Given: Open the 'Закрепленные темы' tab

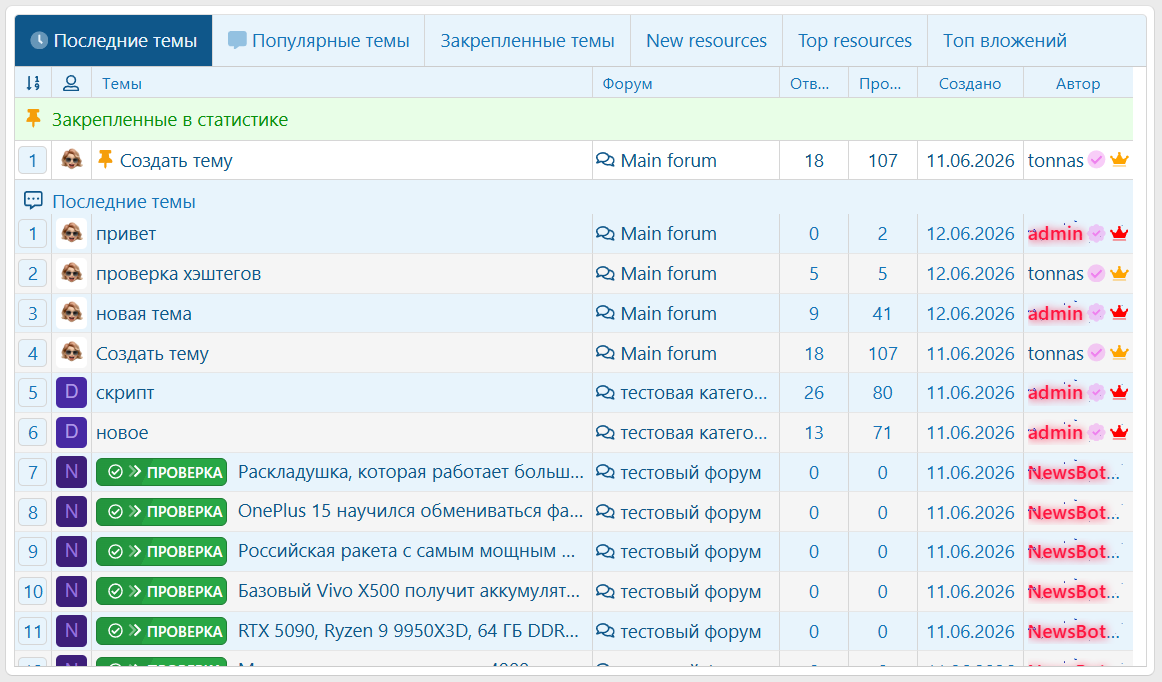Looking at the screenshot, I should click(x=528, y=41).
